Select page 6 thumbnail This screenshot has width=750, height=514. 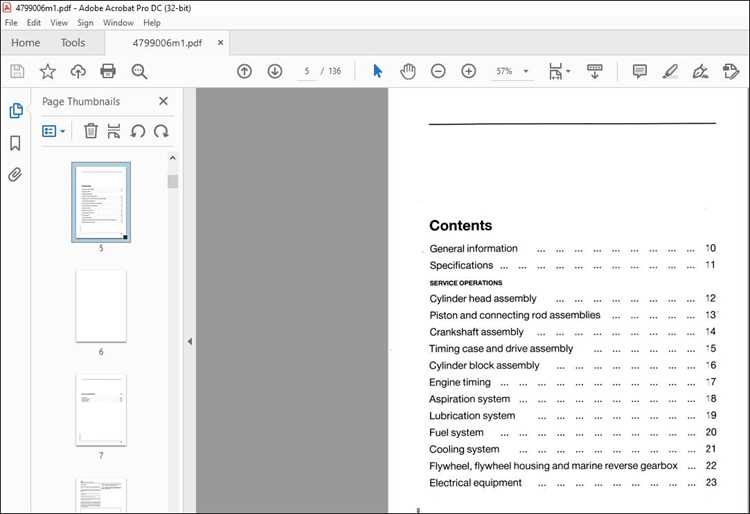pyautogui.click(x=101, y=306)
